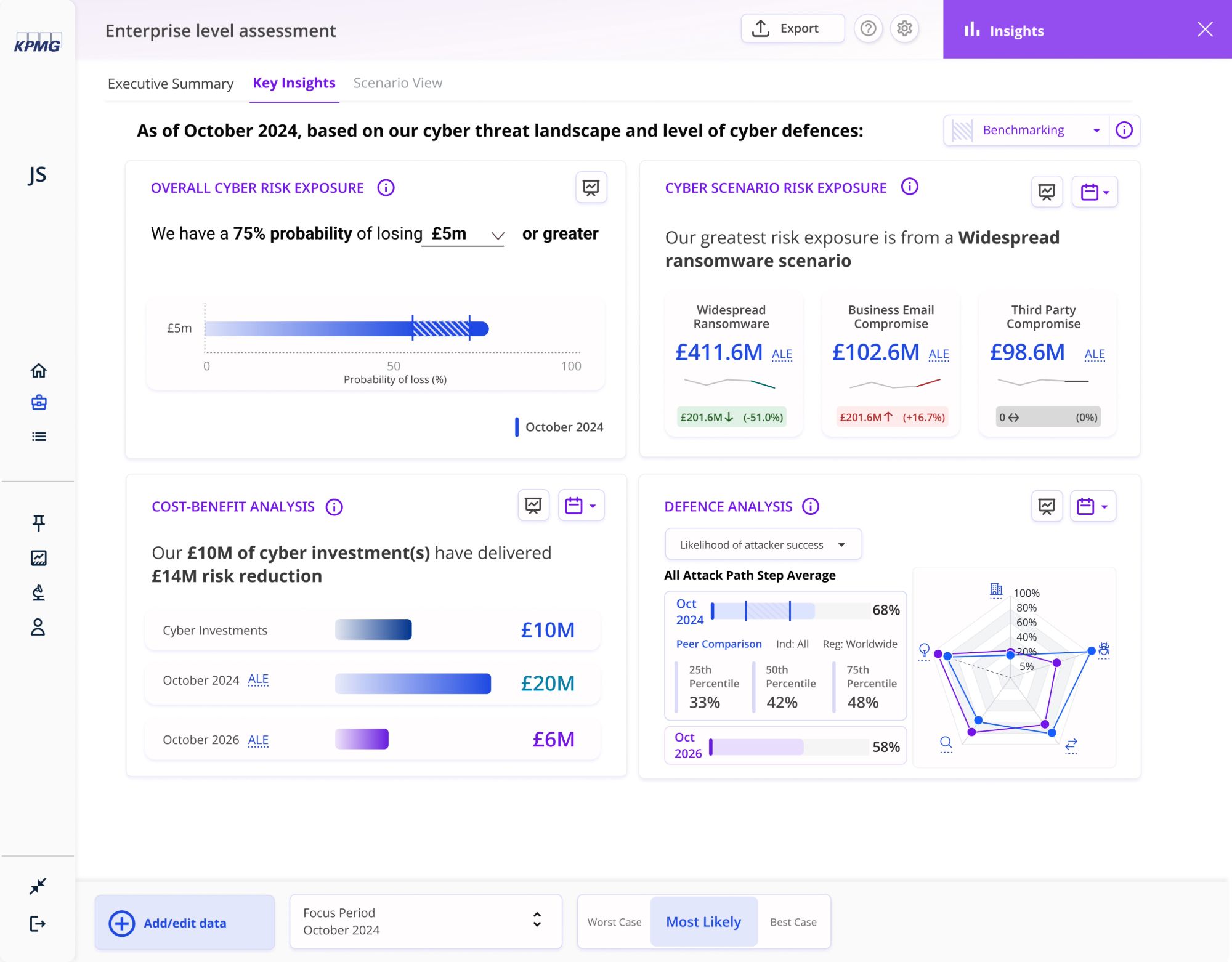The image size is (1232, 962).
Task: Switch to Scenario View tab
Action: [x=397, y=83]
